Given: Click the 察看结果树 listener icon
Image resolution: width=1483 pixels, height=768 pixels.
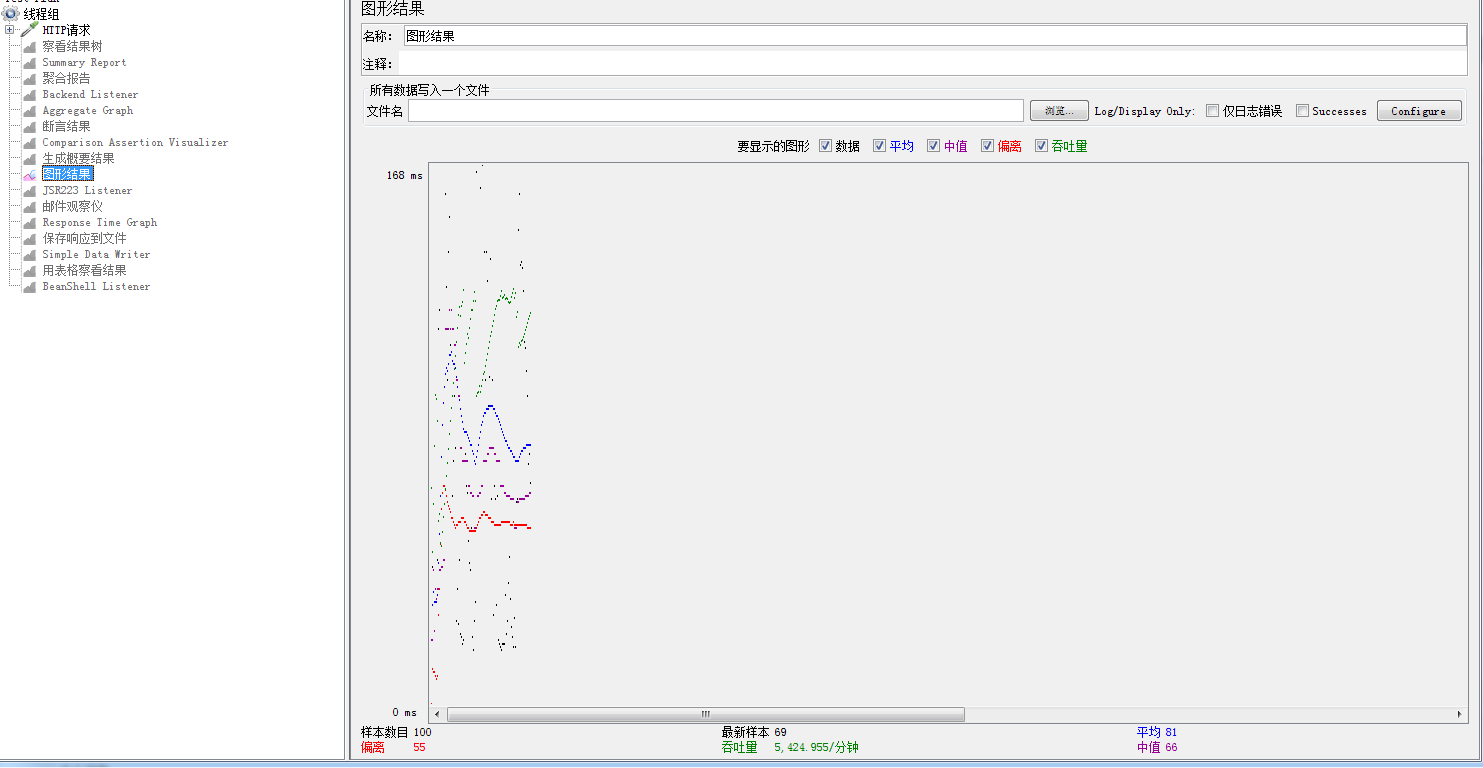Looking at the screenshot, I should click(x=30, y=47).
